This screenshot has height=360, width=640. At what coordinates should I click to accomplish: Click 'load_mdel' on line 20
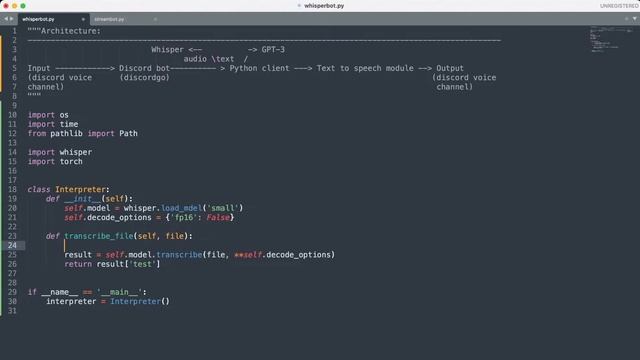coord(181,208)
